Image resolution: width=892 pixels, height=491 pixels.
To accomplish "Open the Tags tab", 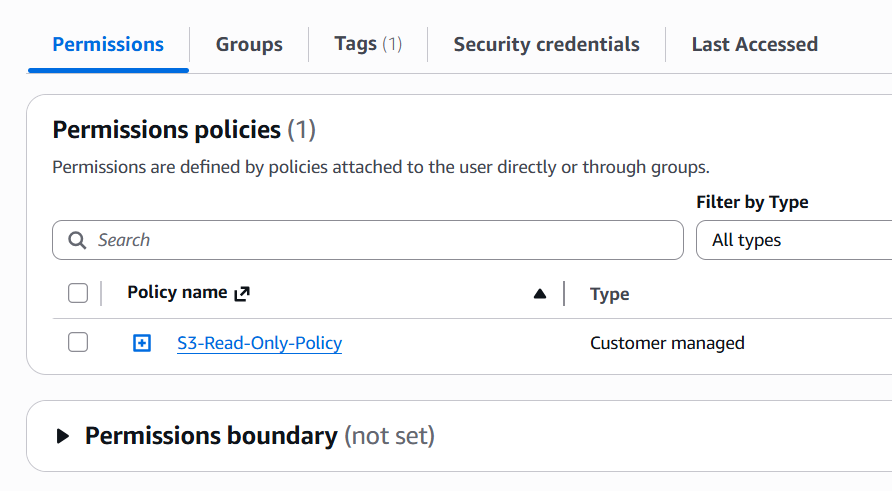I will coord(368,44).
